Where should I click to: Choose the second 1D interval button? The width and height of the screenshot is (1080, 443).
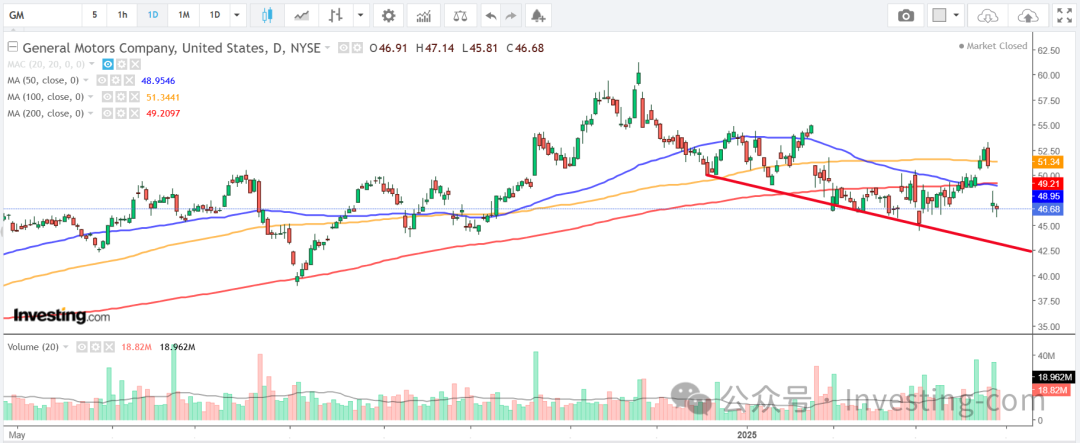(215, 14)
